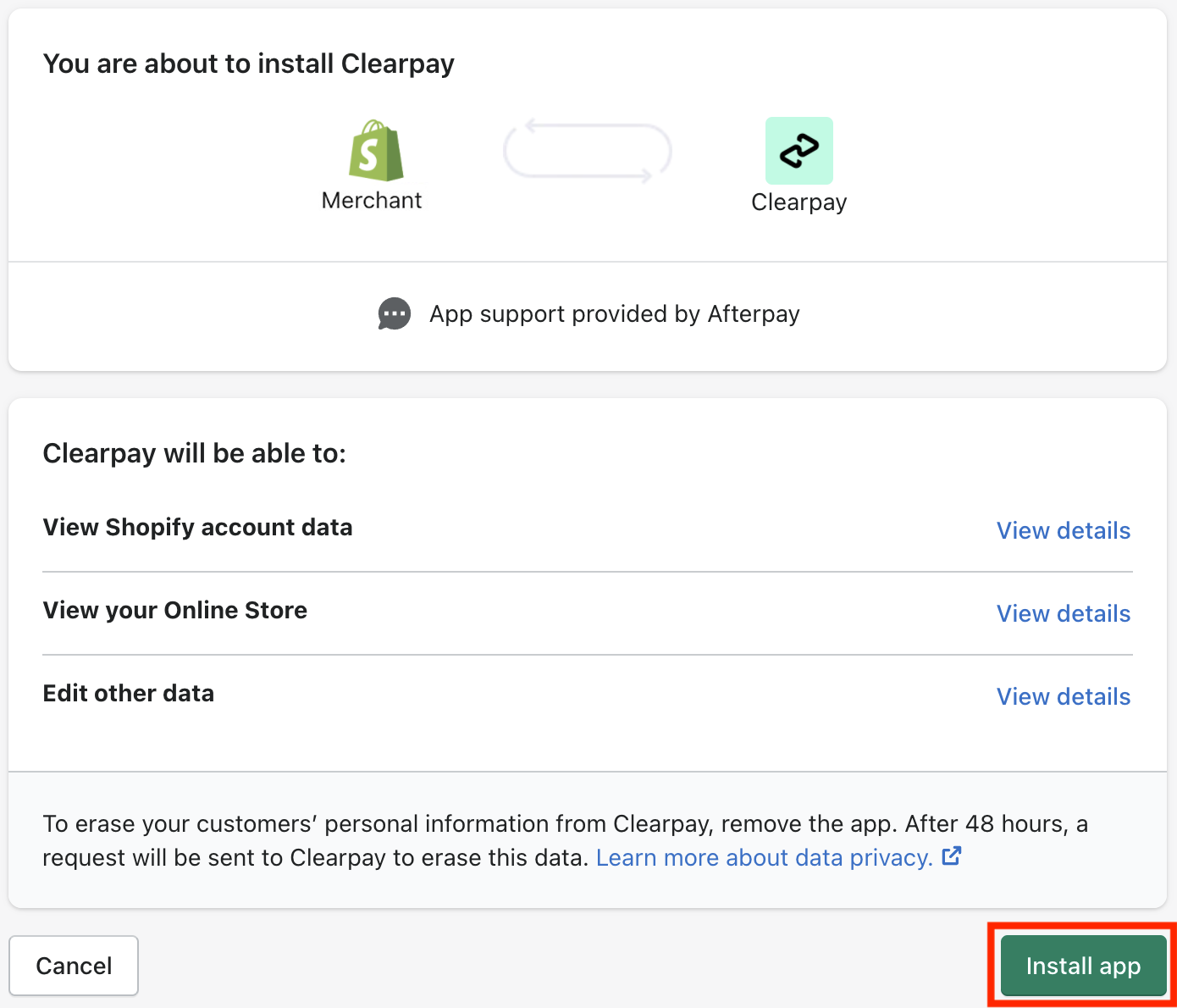The image size is (1177, 1008).
Task: Click the app support chat bubble icon
Action: pos(395,313)
